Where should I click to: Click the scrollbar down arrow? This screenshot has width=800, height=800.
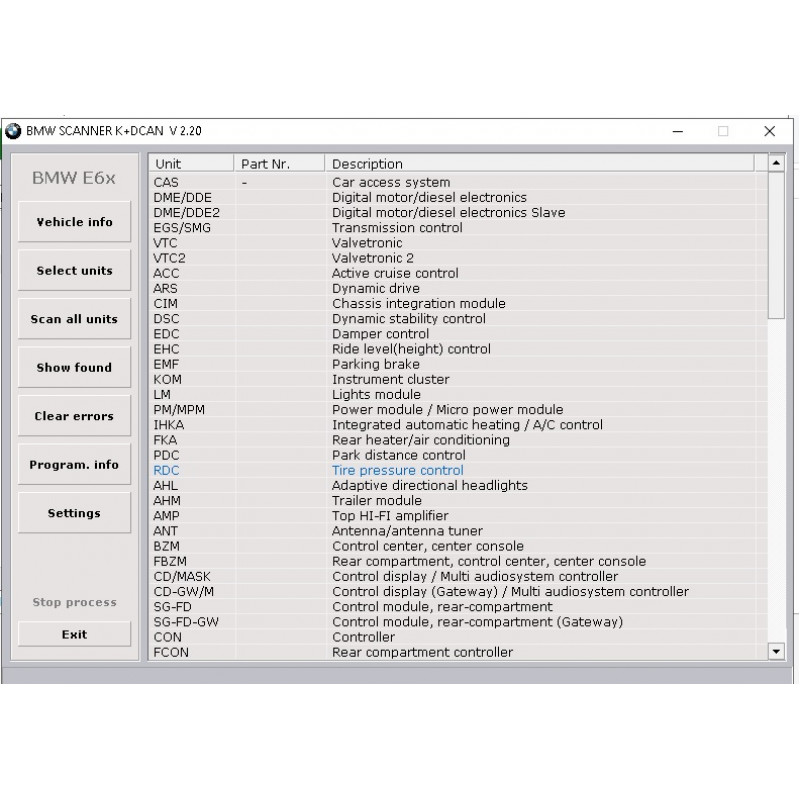click(776, 651)
